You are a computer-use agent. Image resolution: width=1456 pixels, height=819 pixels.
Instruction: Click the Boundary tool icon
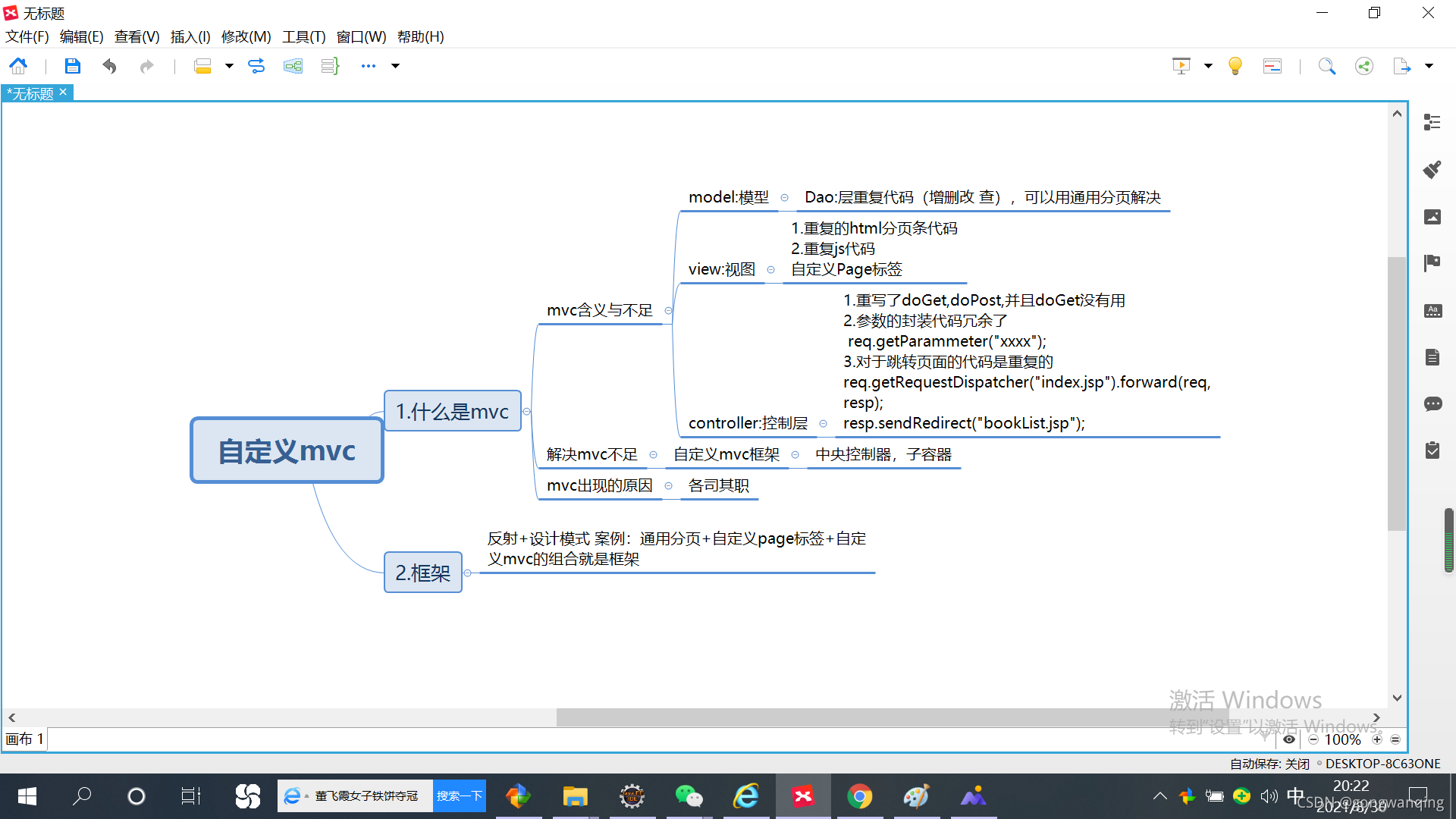click(293, 66)
